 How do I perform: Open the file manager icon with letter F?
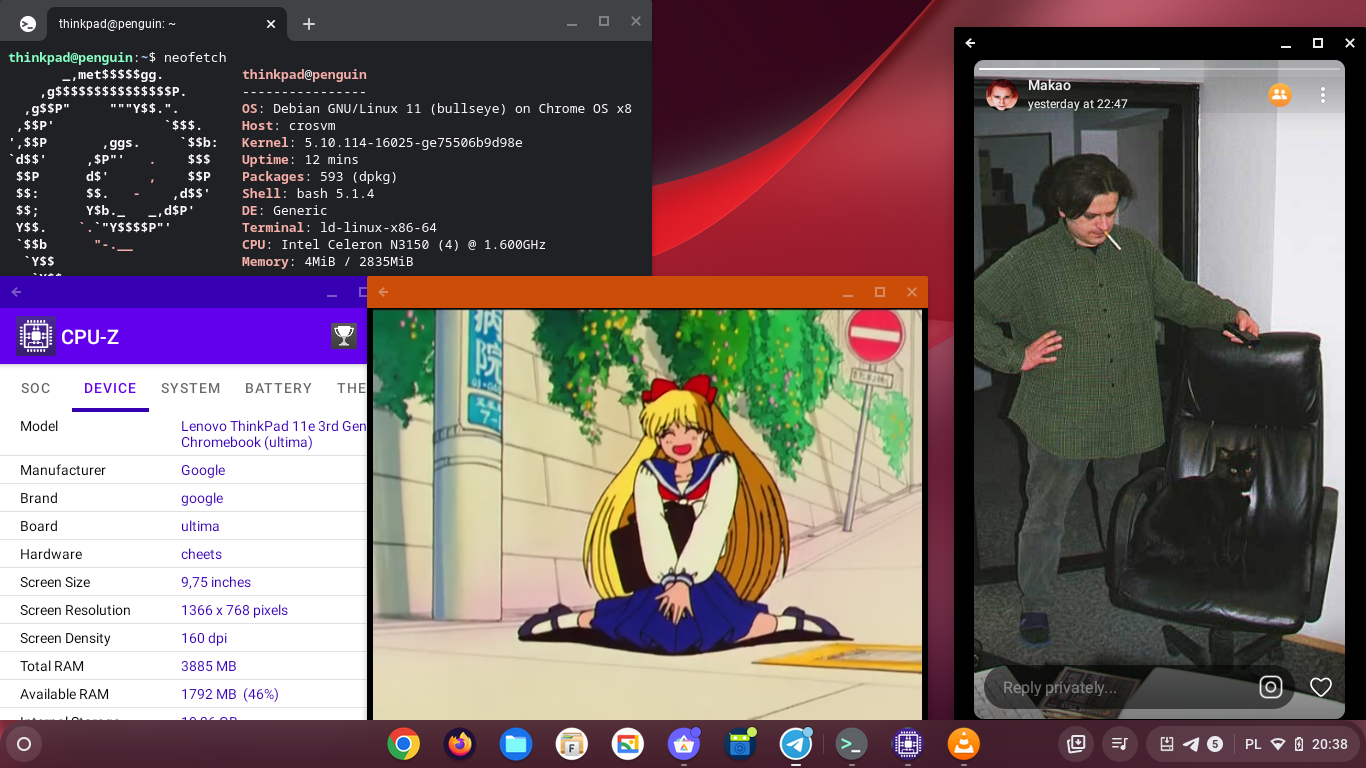tap(572, 744)
